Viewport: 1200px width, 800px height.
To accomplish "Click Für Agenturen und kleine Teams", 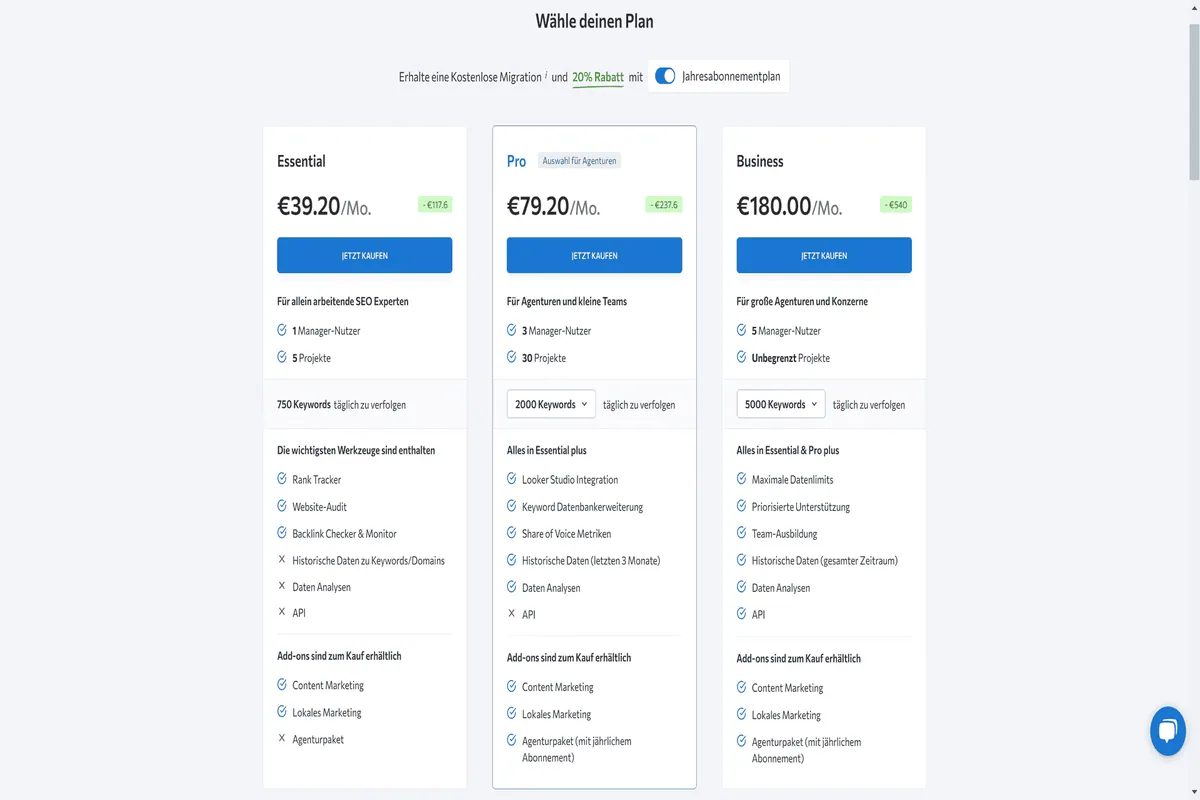I will pyautogui.click(x=567, y=301).
